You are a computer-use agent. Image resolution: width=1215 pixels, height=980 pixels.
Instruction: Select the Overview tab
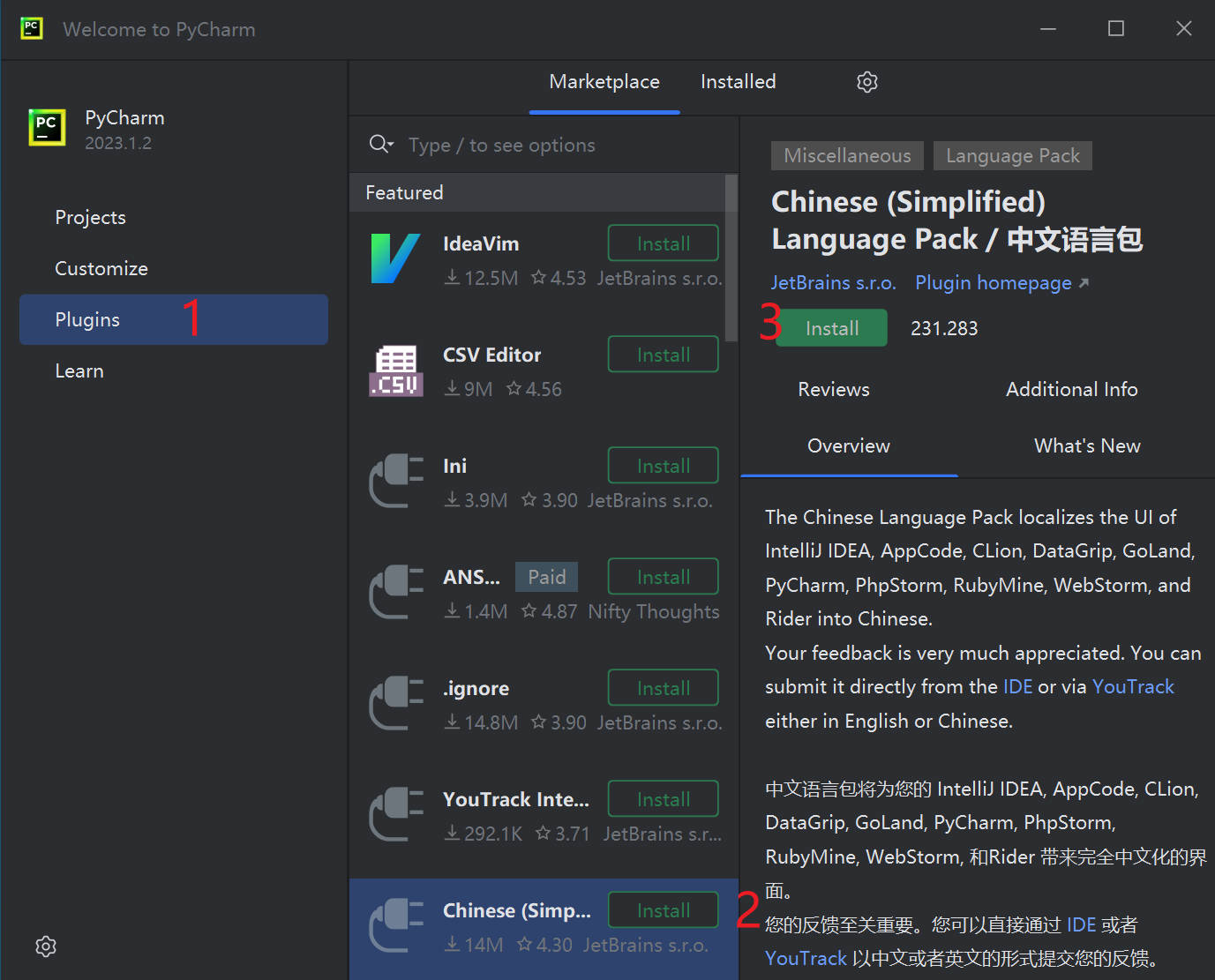tap(849, 445)
